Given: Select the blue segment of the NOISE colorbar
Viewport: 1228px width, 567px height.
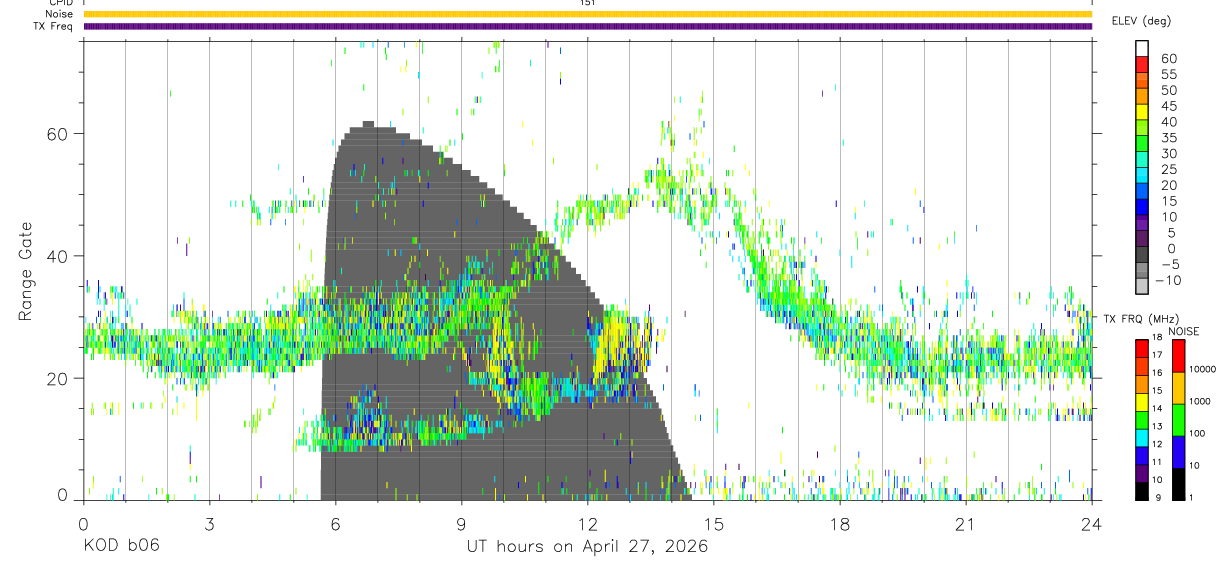Looking at the screenshot, I should [x=1178, y=452].
